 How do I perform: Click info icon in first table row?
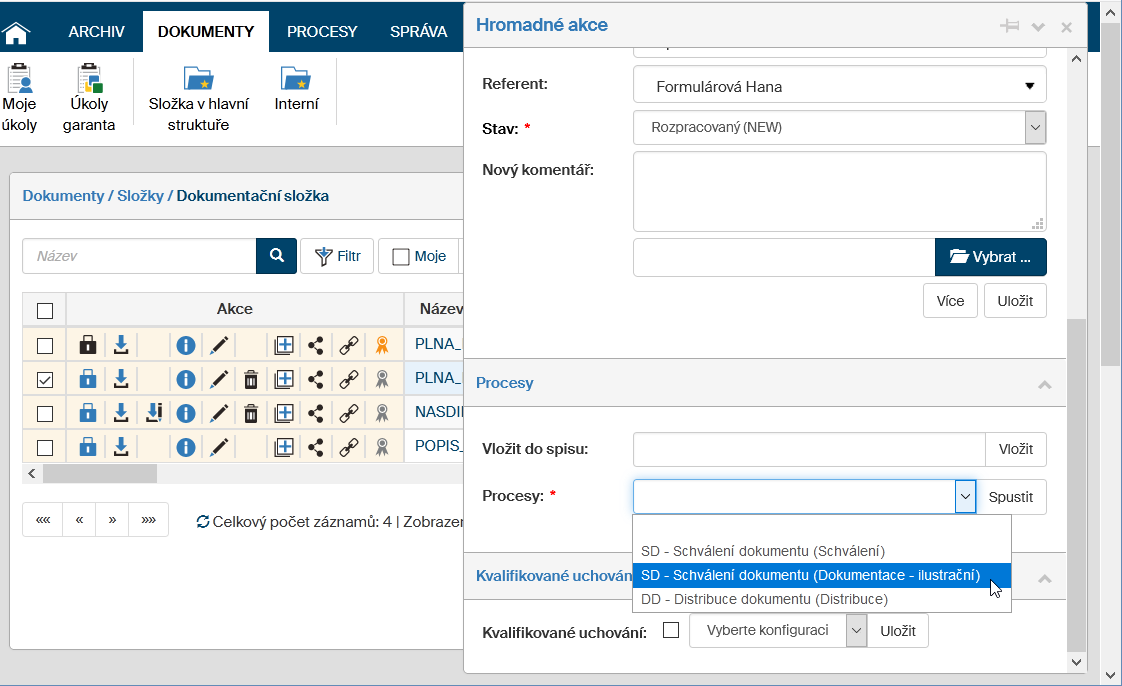[185, 346]
